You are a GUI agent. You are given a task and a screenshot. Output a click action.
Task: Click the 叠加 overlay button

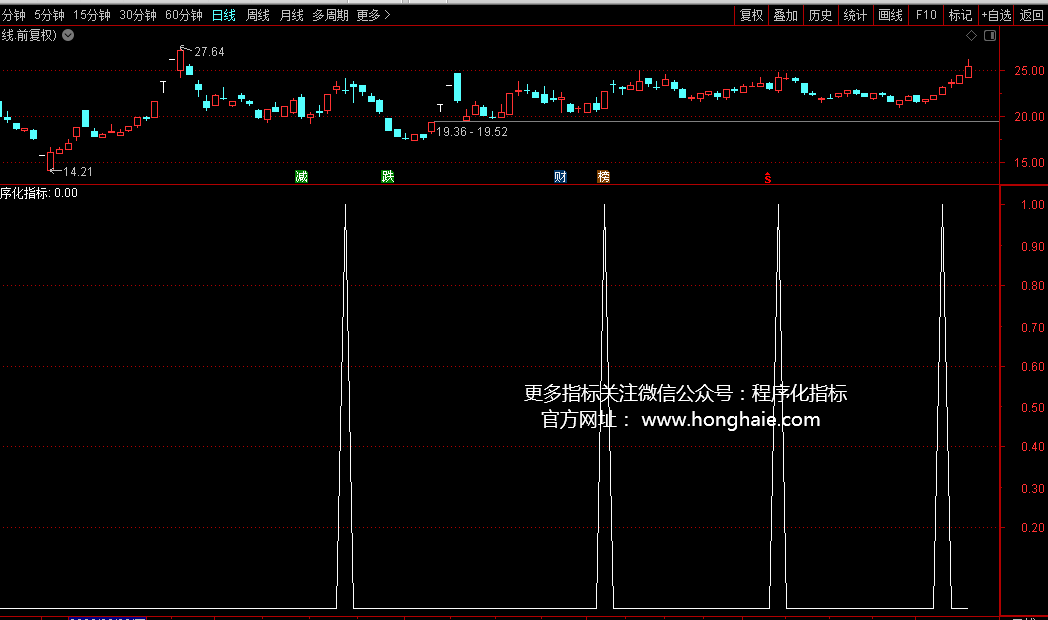pos(786,15)
